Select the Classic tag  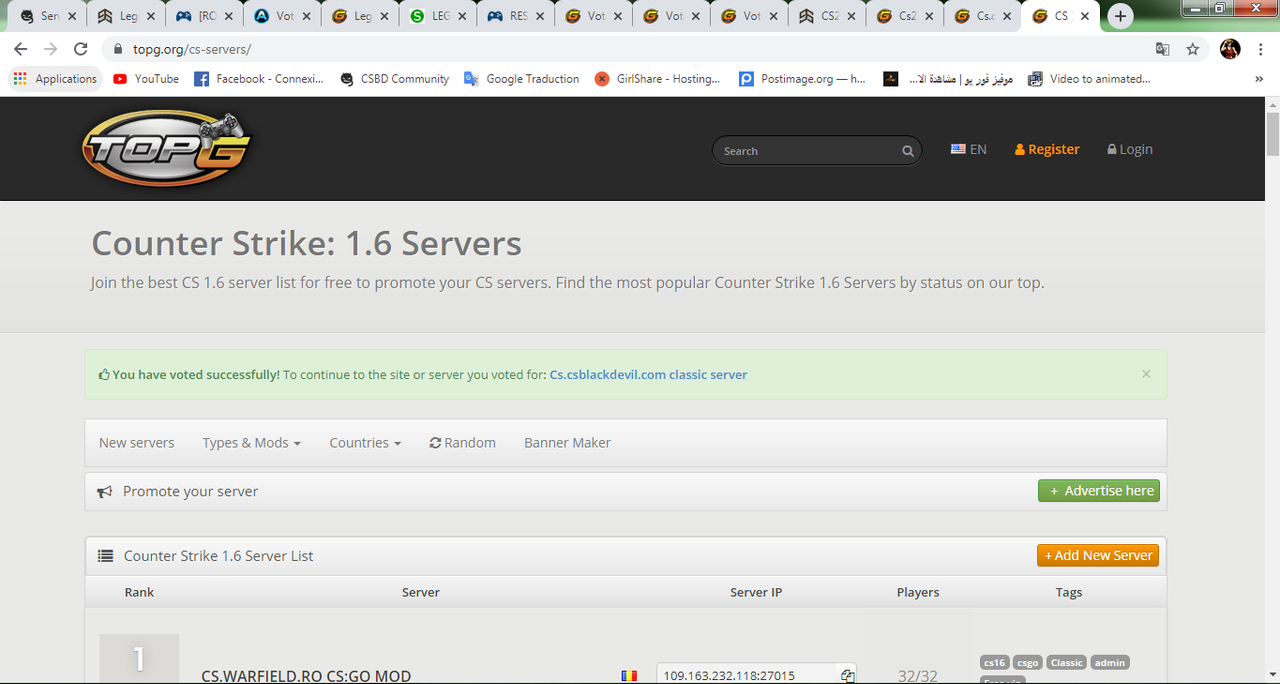tap(1066, 662)
